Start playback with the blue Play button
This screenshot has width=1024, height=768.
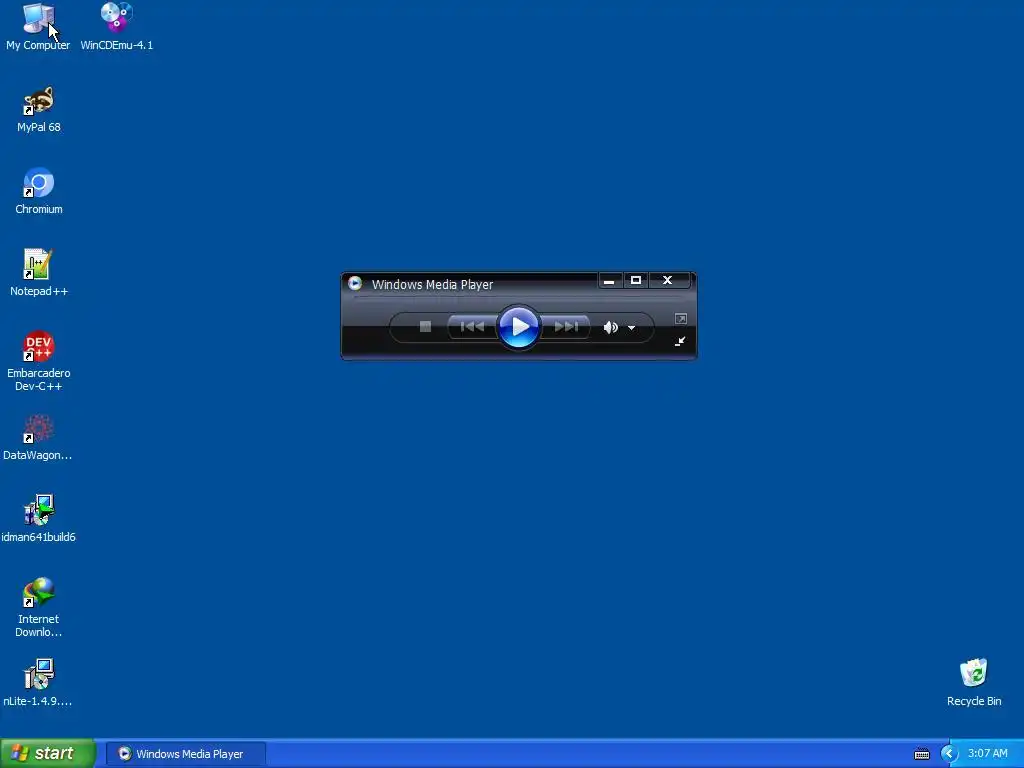(519, 327)
